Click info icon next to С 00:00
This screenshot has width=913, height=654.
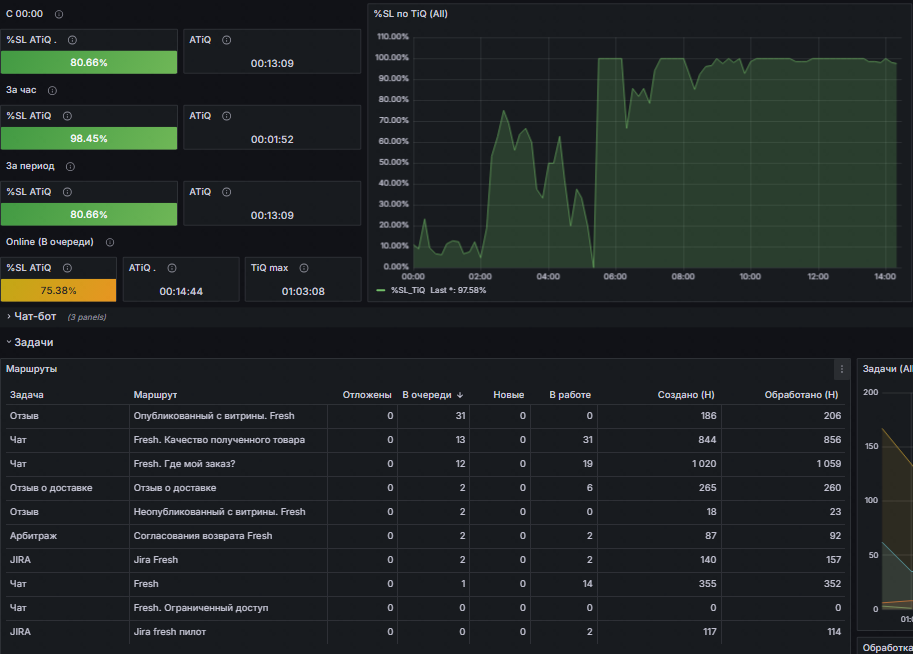coord(59,14)
